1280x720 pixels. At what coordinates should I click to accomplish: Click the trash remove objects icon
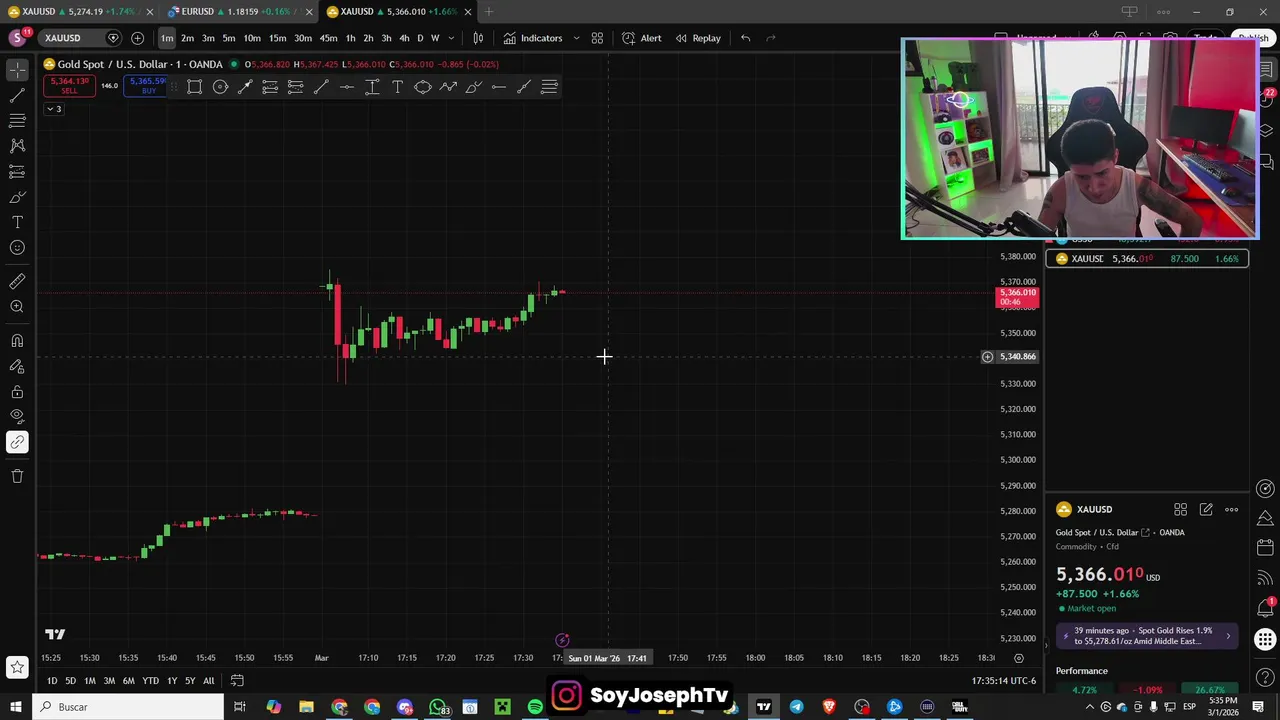(17, 476)
